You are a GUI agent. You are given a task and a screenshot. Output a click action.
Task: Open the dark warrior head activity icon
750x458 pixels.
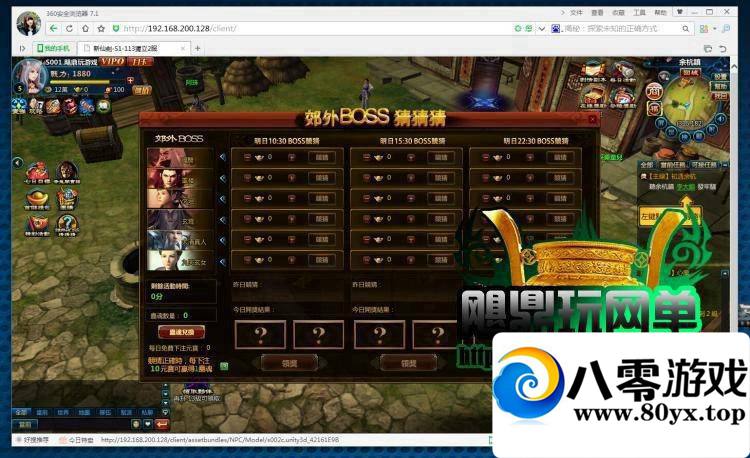(67, 173)
